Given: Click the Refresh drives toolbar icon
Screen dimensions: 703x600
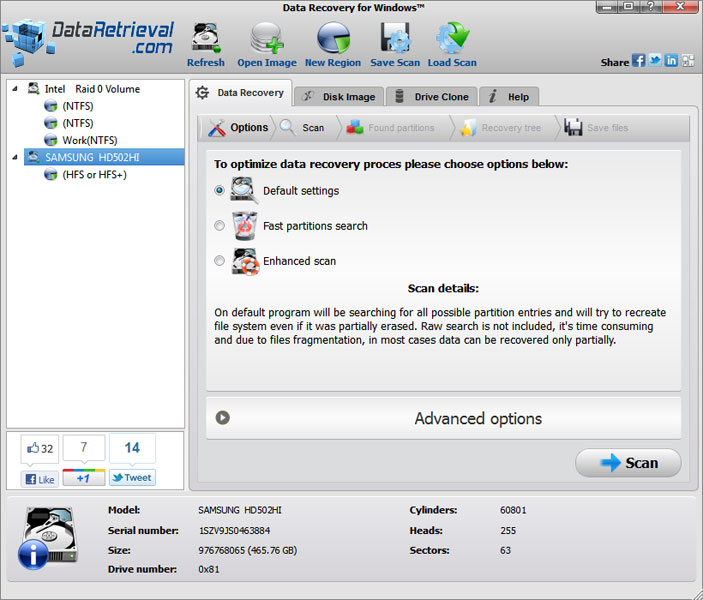Looking at the screenshot, I should tap(206, 38).
